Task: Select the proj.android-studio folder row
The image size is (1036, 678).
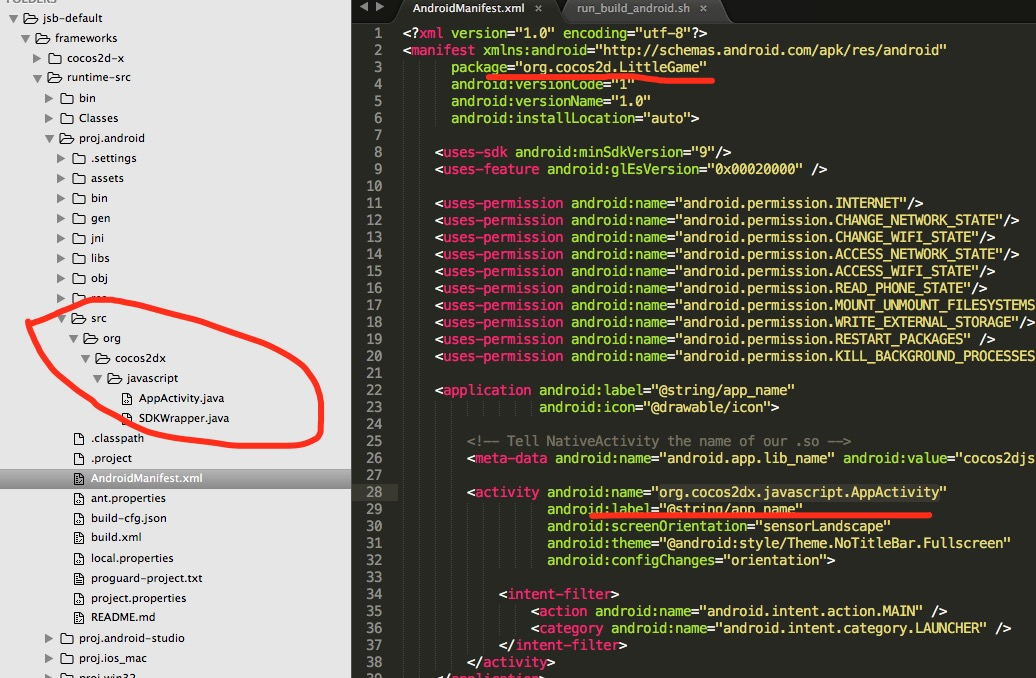Action: coord(175,638)
